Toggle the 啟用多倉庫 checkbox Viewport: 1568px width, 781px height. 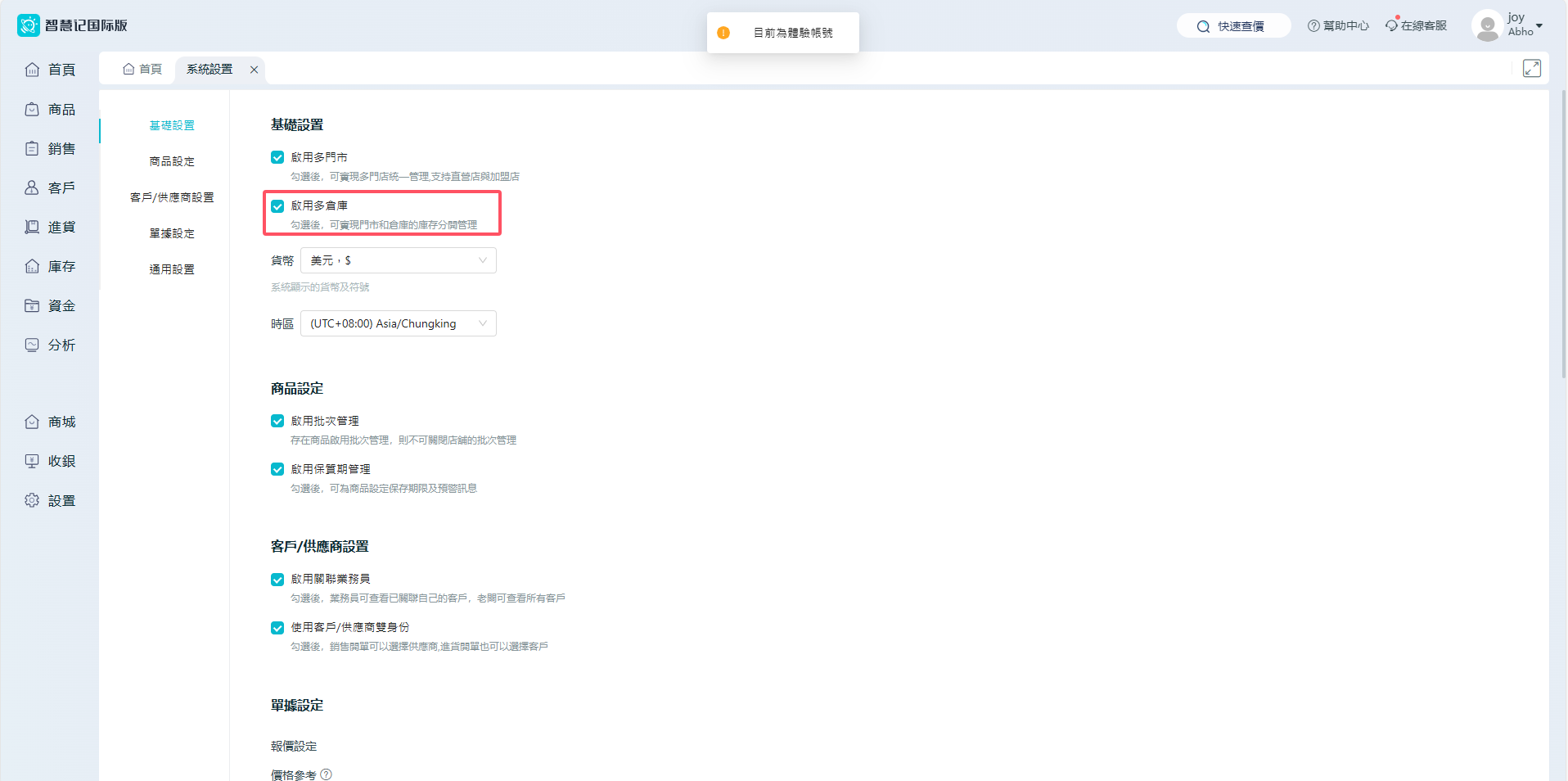click(277, 205)
